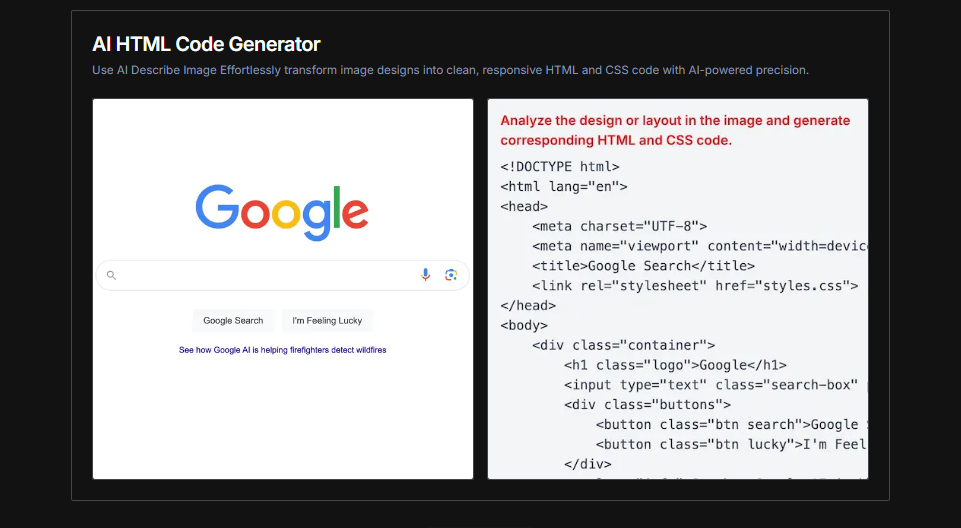Click the Google Lens camera icon
The width and height of the screenshot is (961, 528).
tap(451, 275)
